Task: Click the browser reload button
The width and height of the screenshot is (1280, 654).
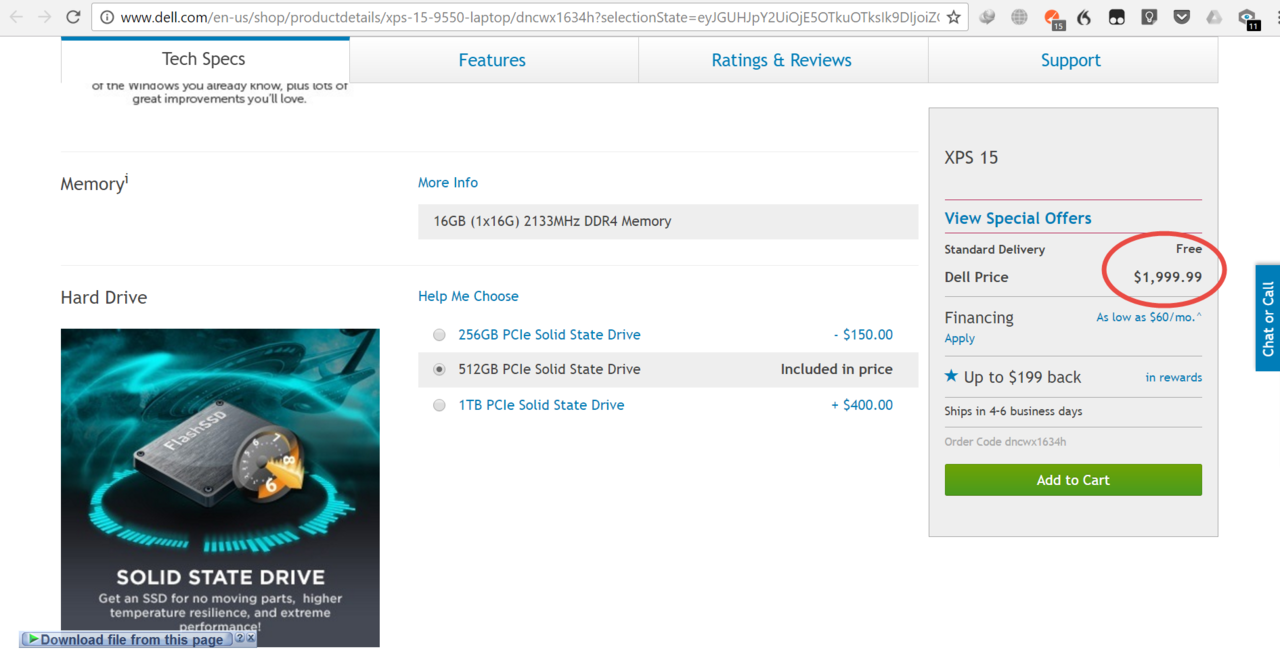Action: tap(73, 17)
